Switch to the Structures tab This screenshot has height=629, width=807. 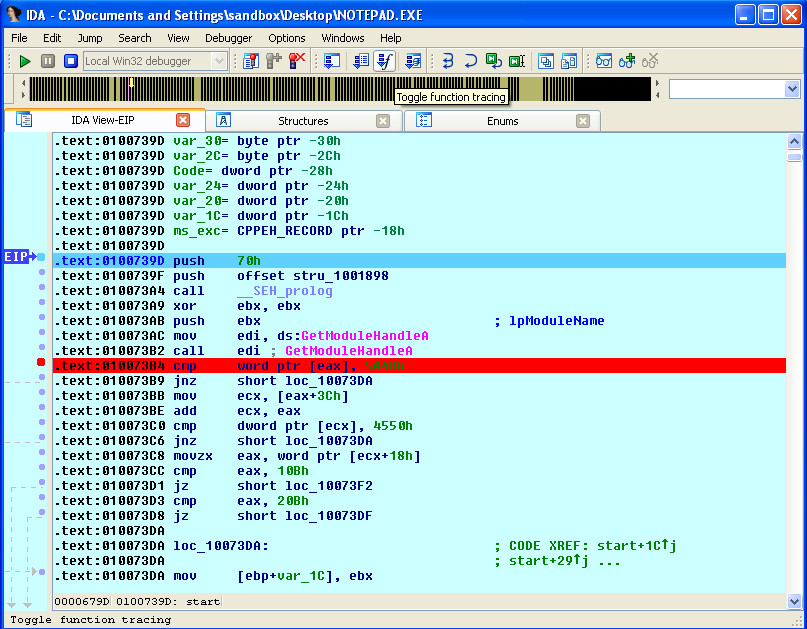click(x=303, y=121)
